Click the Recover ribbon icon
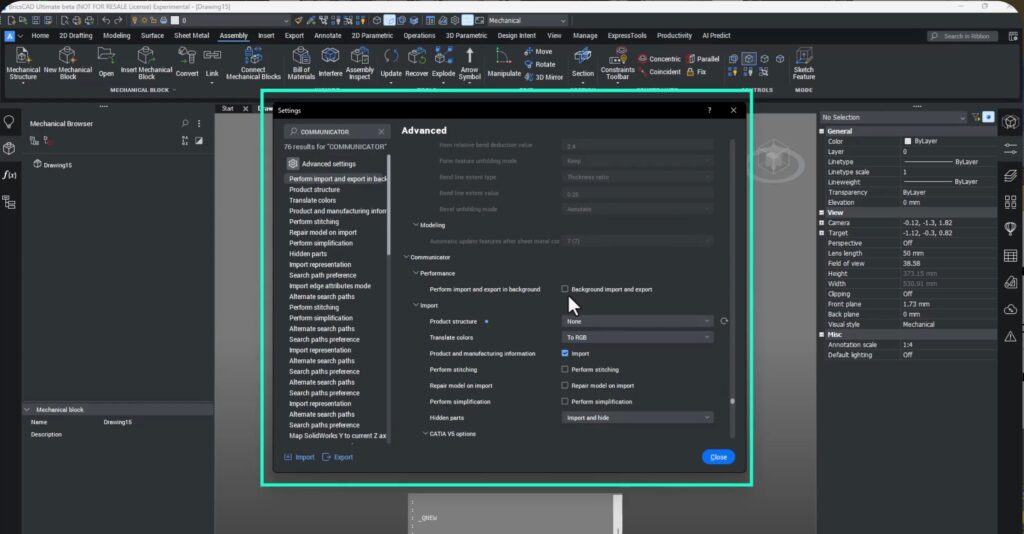1024x534 pixels. coord(417,62)
